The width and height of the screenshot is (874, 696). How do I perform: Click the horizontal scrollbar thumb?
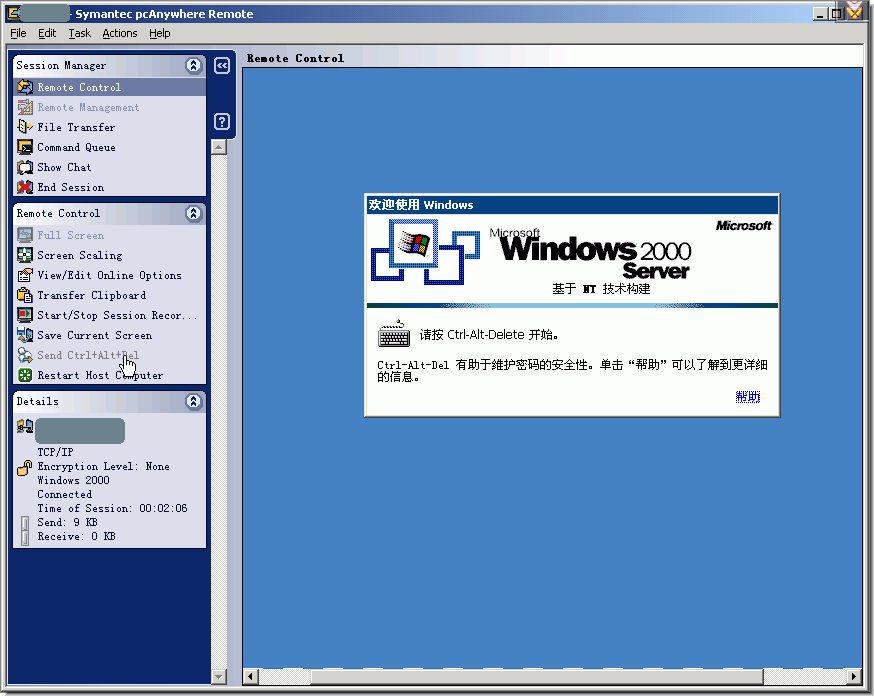coord(537,676)
